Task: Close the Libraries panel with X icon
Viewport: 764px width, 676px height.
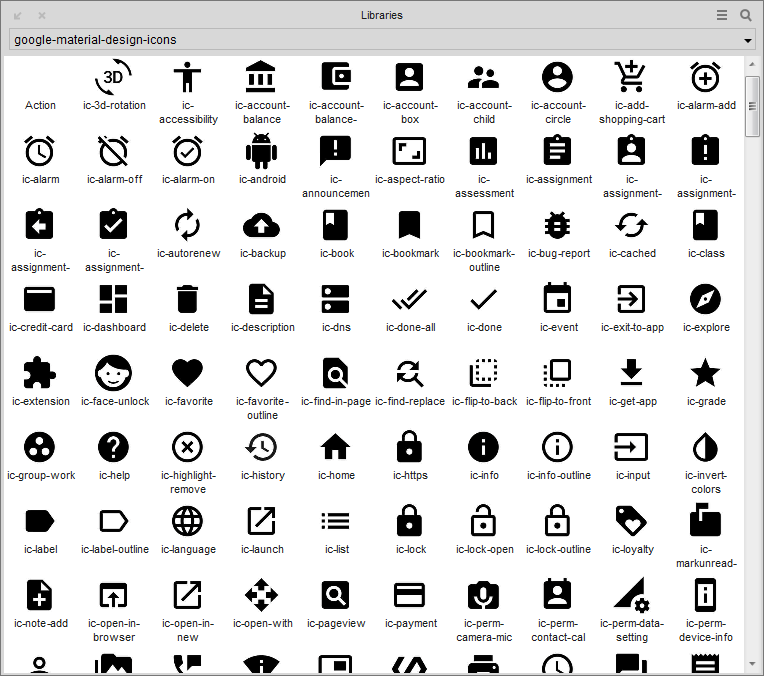Action: [42, 16]
